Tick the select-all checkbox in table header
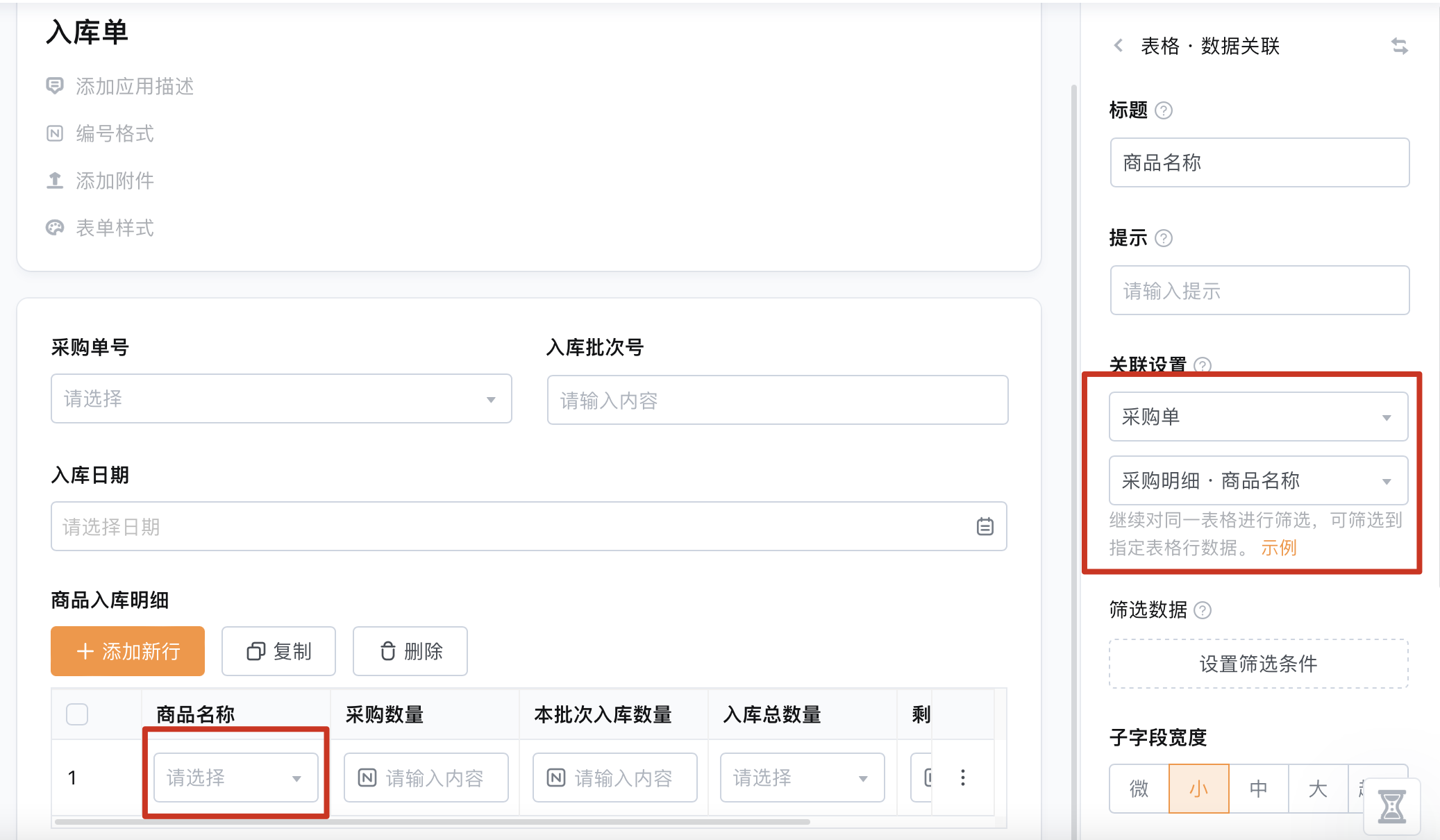The width and height of the screenshot is (1440, 840). [77, 714]
